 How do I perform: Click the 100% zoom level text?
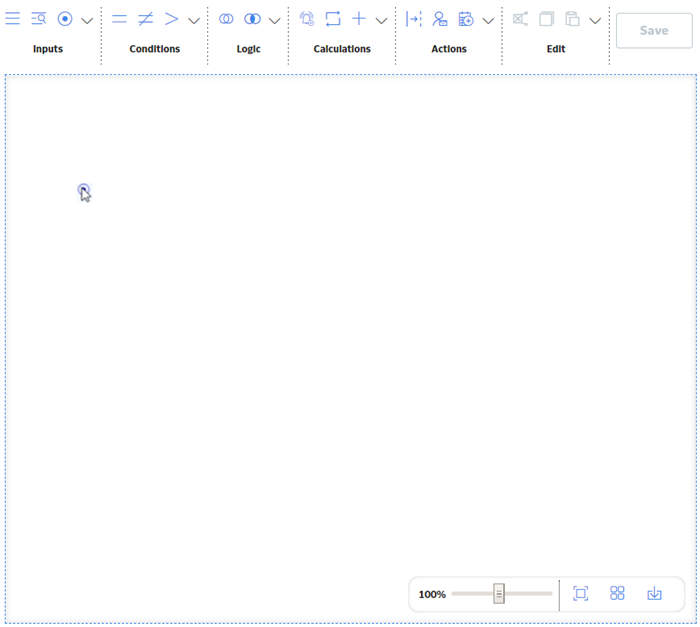click(x=432, y=594)
